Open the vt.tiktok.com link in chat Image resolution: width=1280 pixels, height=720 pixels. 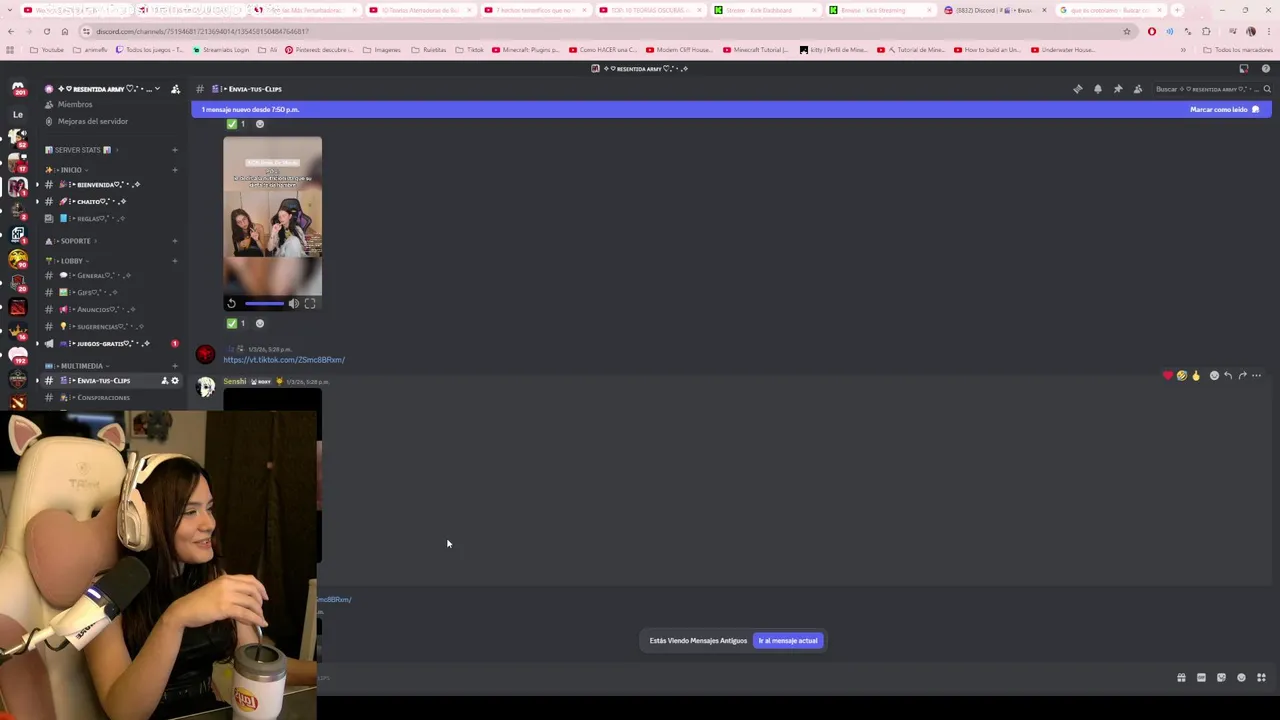(x=284, y=360)
